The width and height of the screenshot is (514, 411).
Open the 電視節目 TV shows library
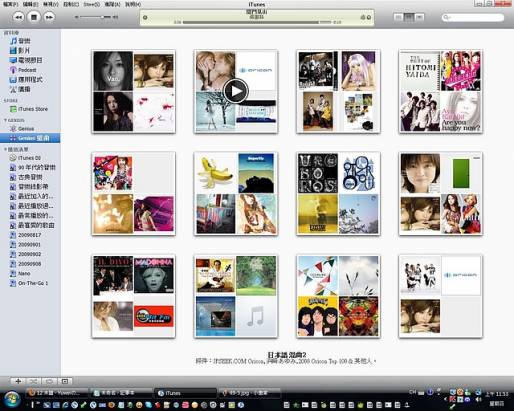tap(26, 60)
